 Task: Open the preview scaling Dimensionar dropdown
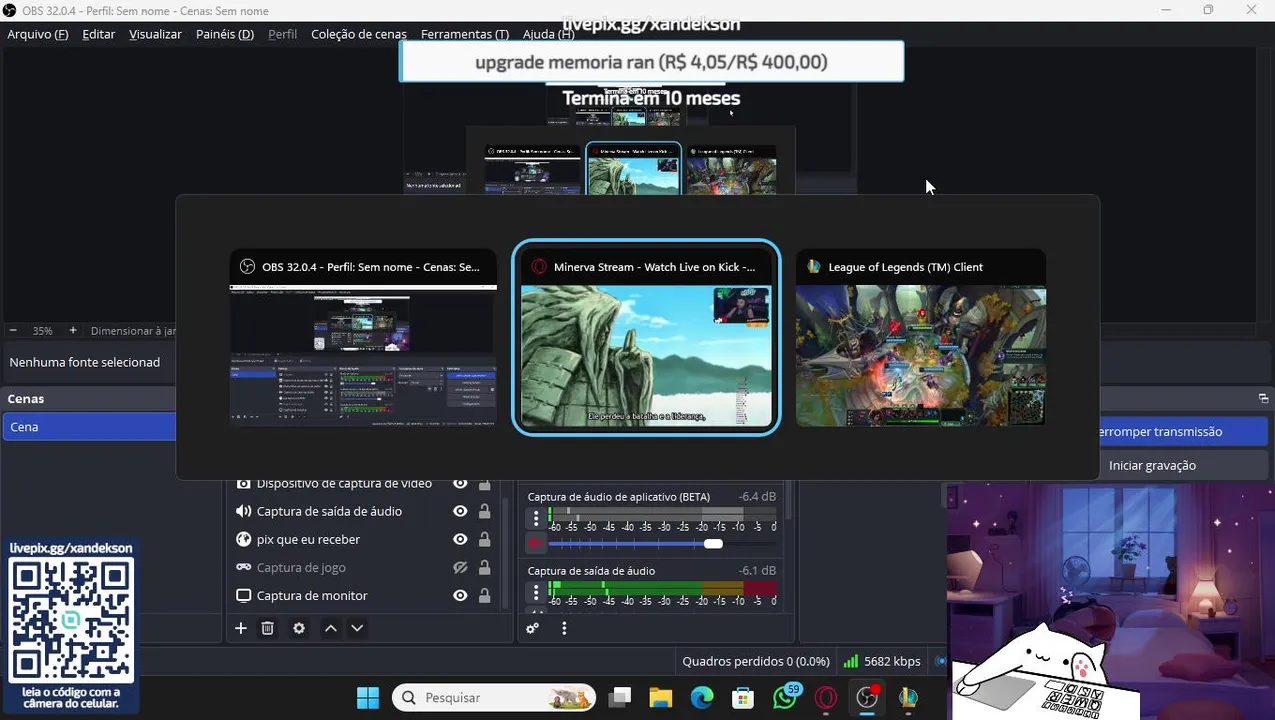coord(134,330)
